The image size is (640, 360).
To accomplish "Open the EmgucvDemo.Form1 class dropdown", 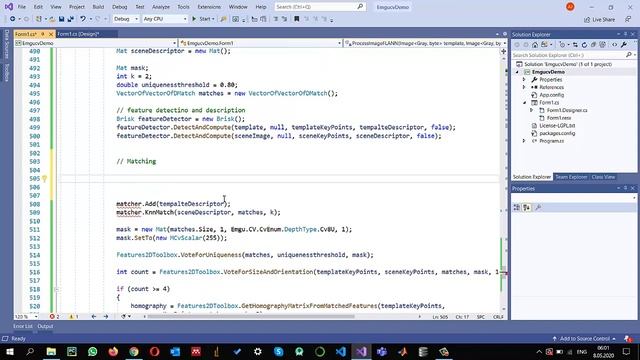I will coord(260,43).
